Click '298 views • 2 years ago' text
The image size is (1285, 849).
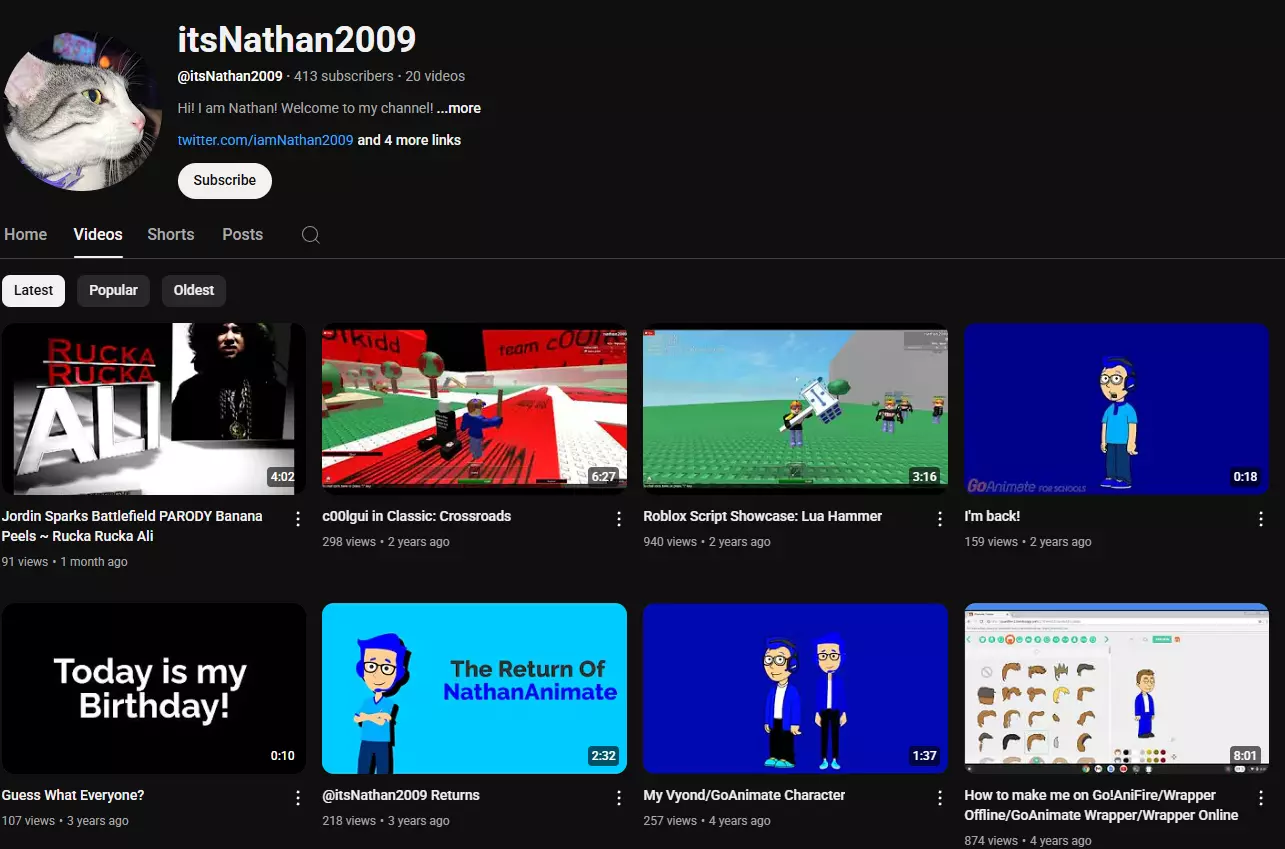(x=386, y=542)
